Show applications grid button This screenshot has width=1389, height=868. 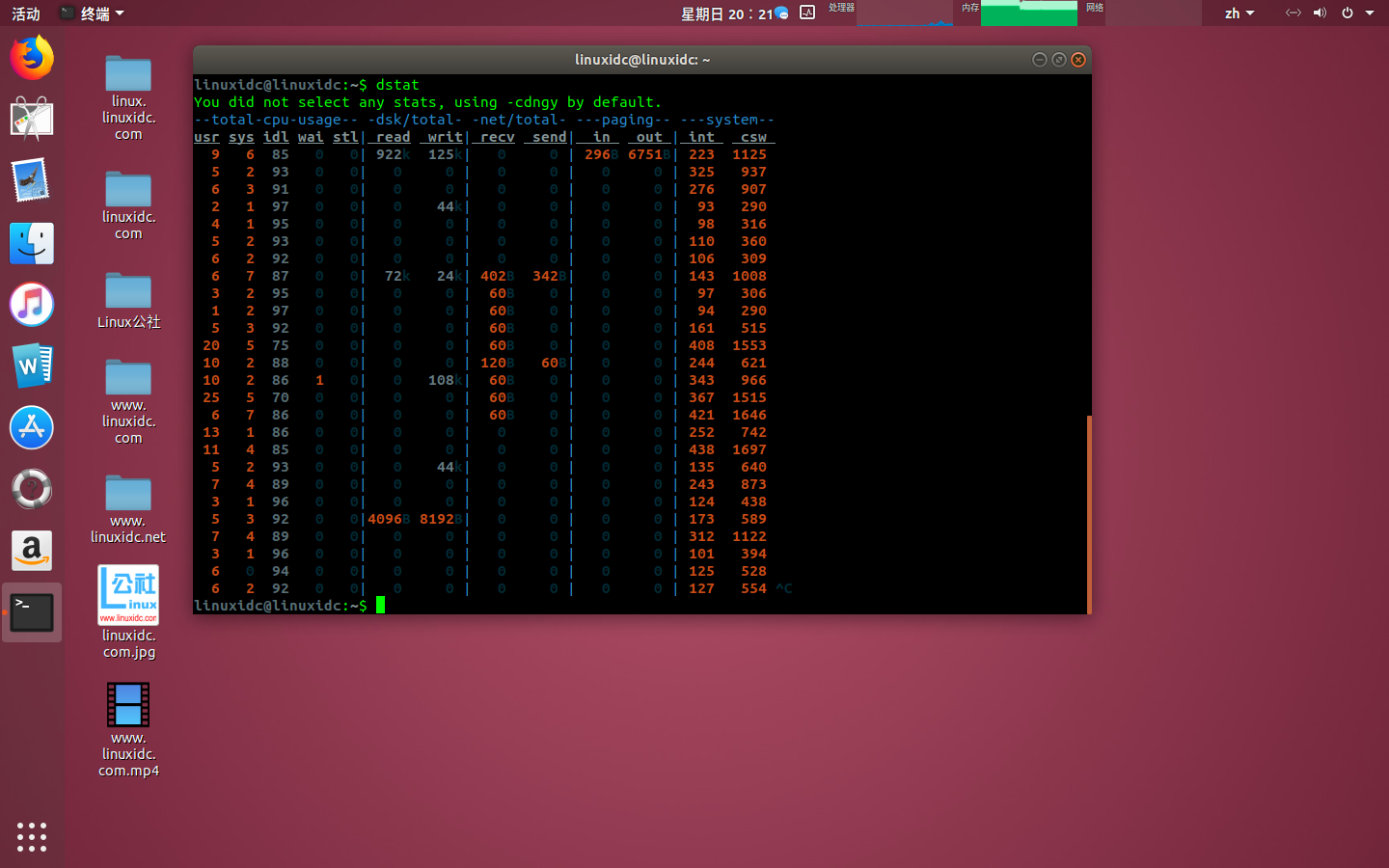[x=32, y=836]
